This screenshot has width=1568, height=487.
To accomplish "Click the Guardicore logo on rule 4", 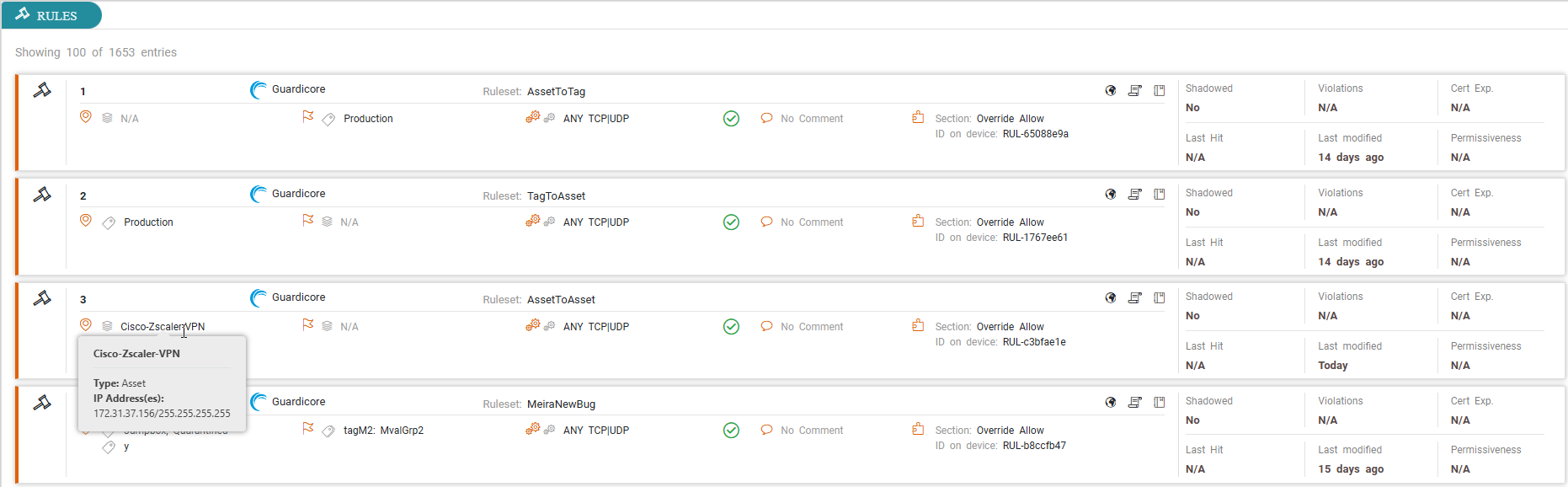I will (259, 402).
